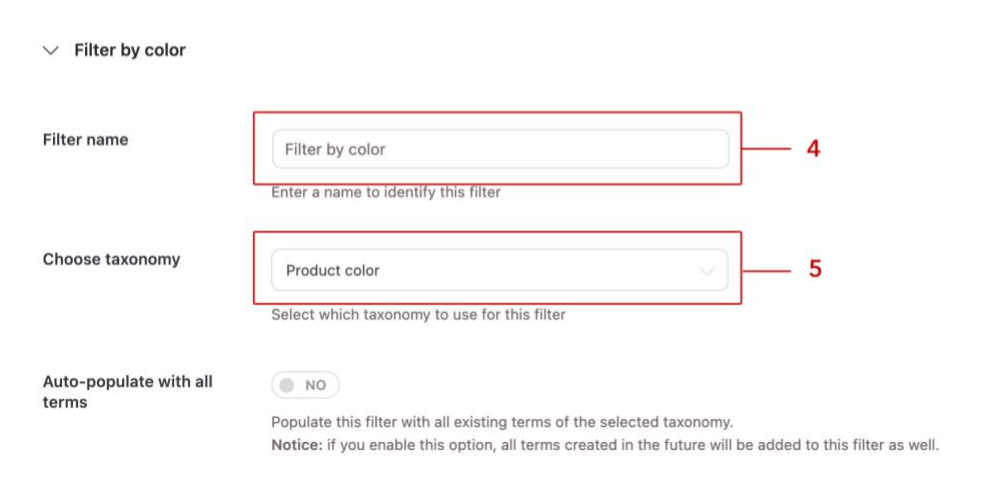Click the NO text on the toggle
The width and height of the screenshot is (987, 492).
click(316, 385)
